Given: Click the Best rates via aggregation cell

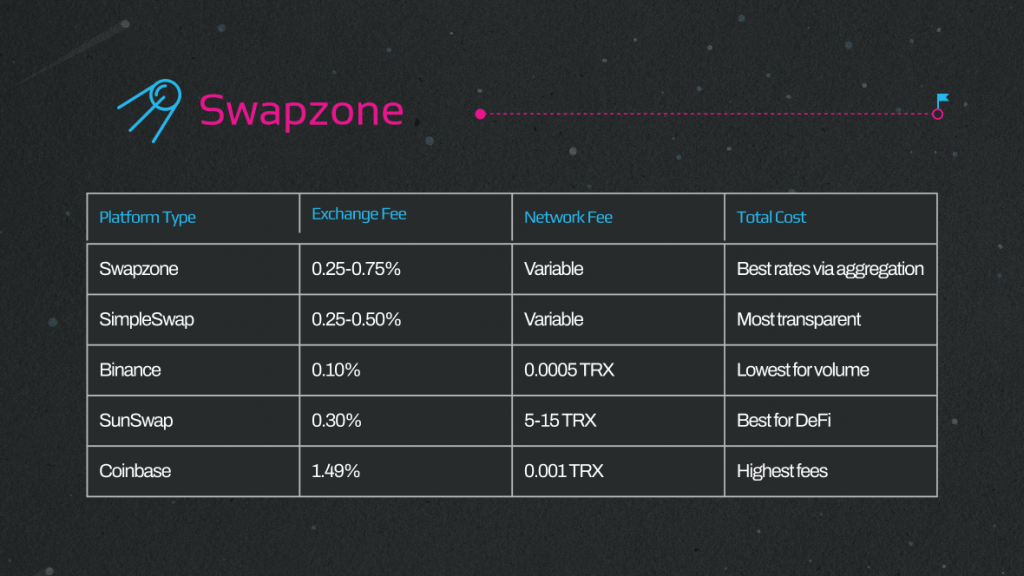Looking at the screenshot, I should tap(831, 269).
